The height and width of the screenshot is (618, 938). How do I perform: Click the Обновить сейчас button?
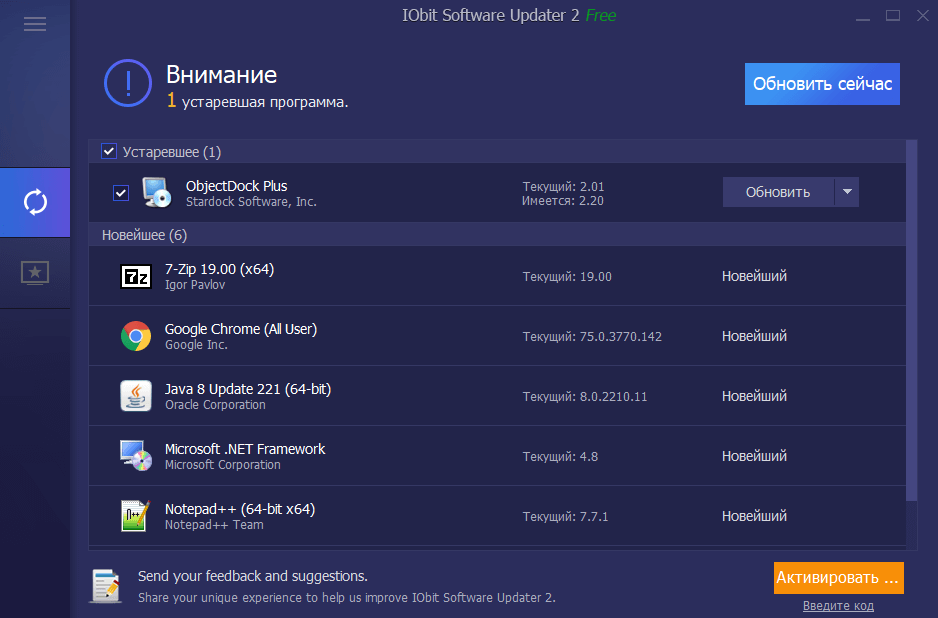[x=822, y=84]
